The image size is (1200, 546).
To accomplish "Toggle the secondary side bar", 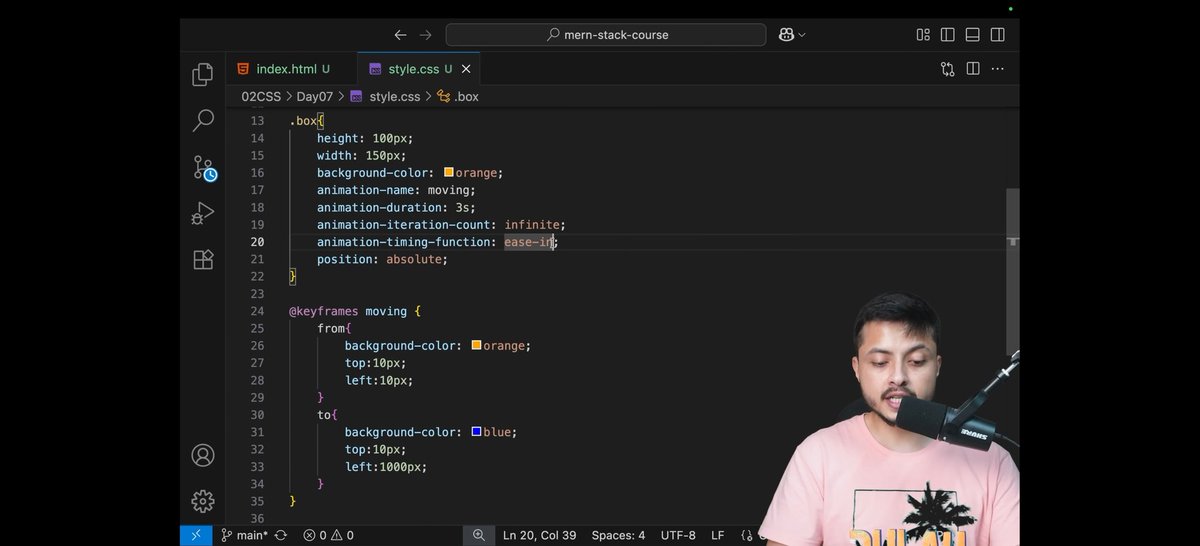I will (x=997, y=35).
